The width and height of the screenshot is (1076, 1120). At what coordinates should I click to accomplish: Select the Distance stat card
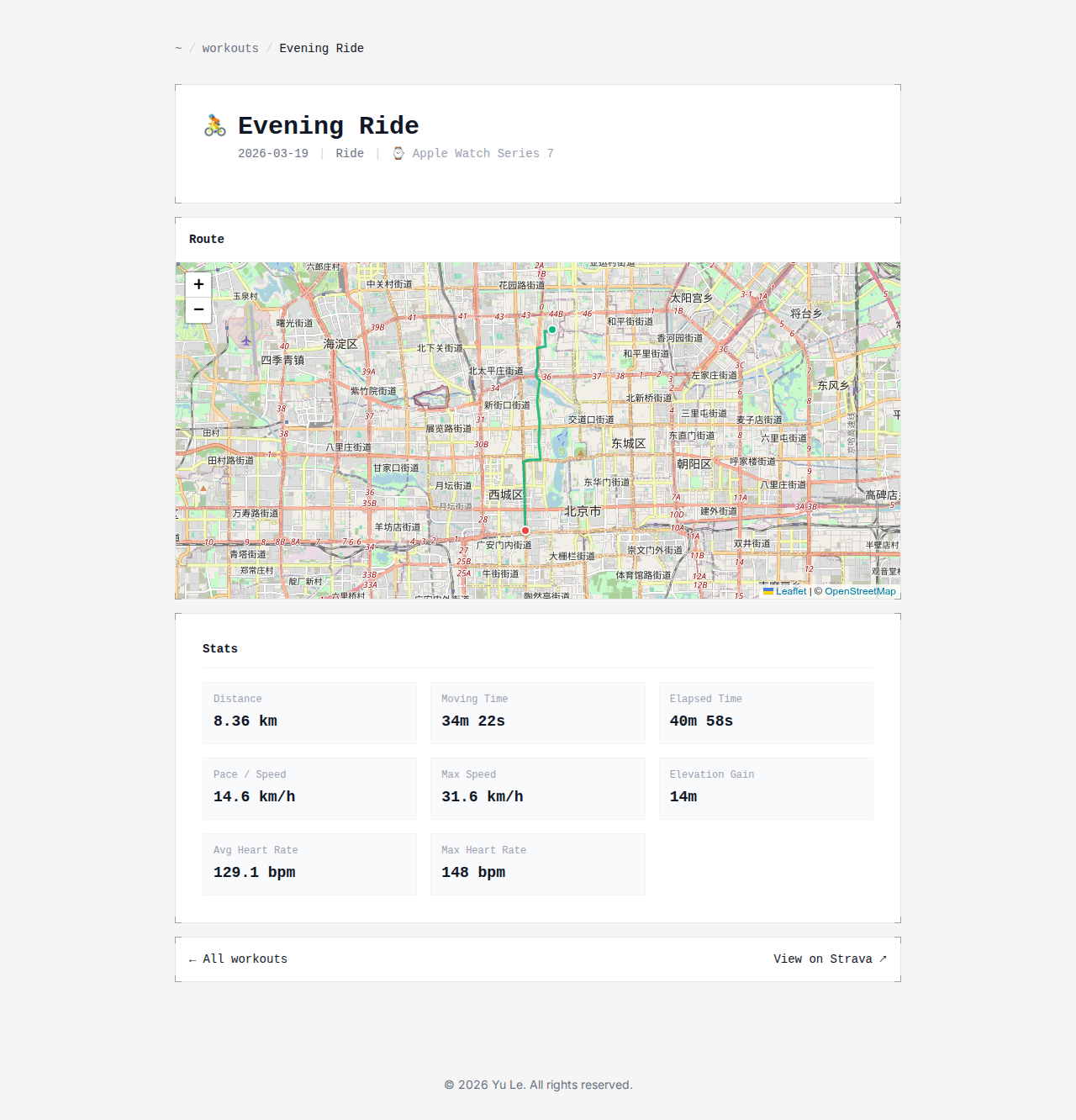pyautogui.click(x=309, y=713)
